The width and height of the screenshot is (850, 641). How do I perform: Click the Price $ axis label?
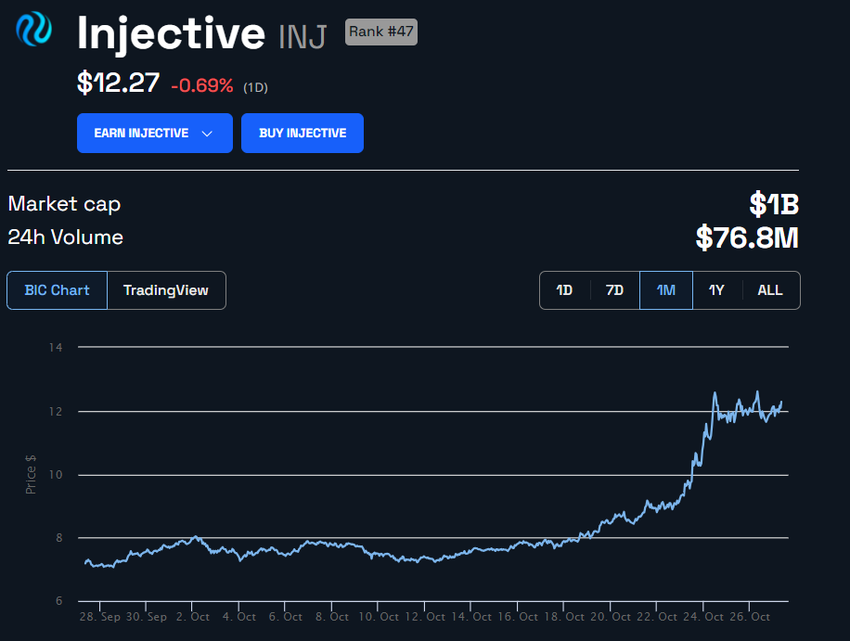pos(31,472)
